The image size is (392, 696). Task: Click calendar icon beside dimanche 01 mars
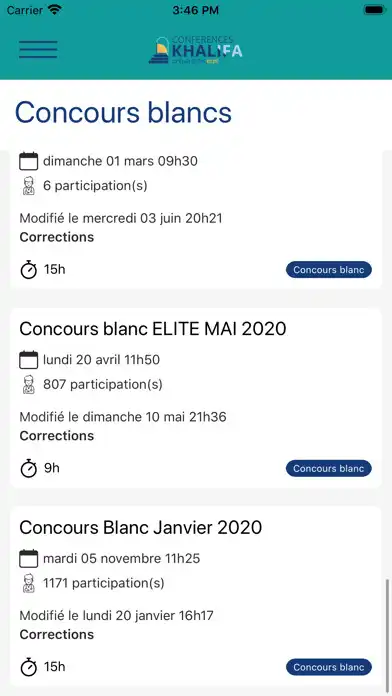coord(29,161)
